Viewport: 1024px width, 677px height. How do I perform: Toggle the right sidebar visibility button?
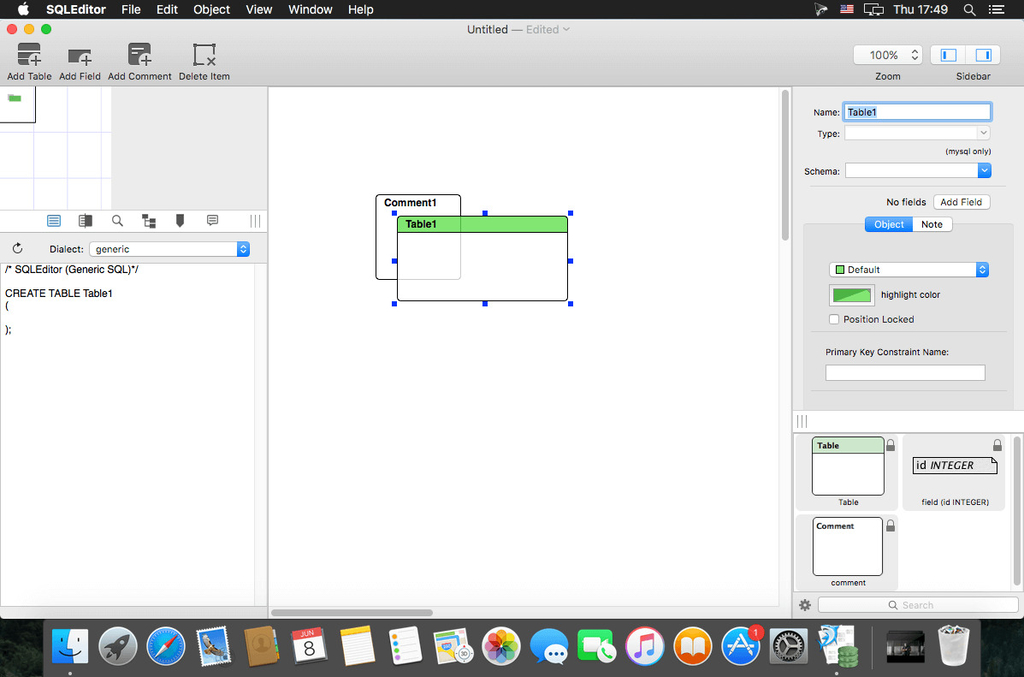tap(983, 55)
